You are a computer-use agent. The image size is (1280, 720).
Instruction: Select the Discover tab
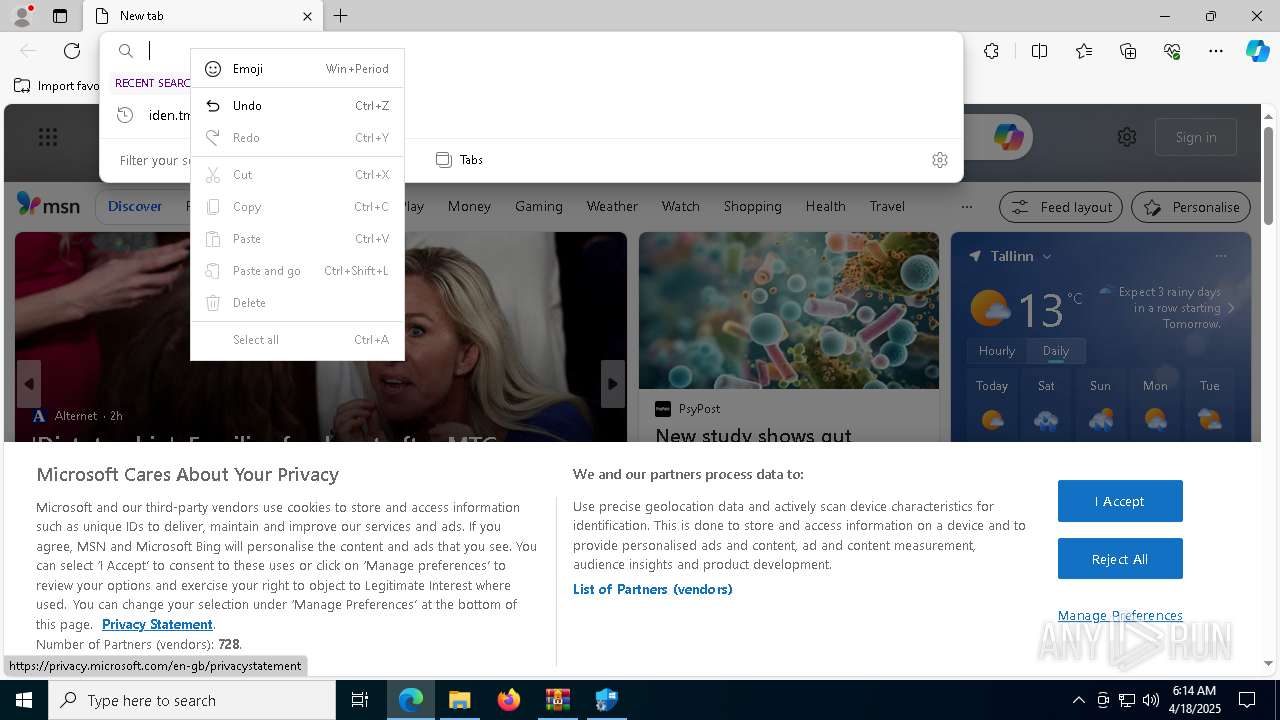tap(135, 206)
